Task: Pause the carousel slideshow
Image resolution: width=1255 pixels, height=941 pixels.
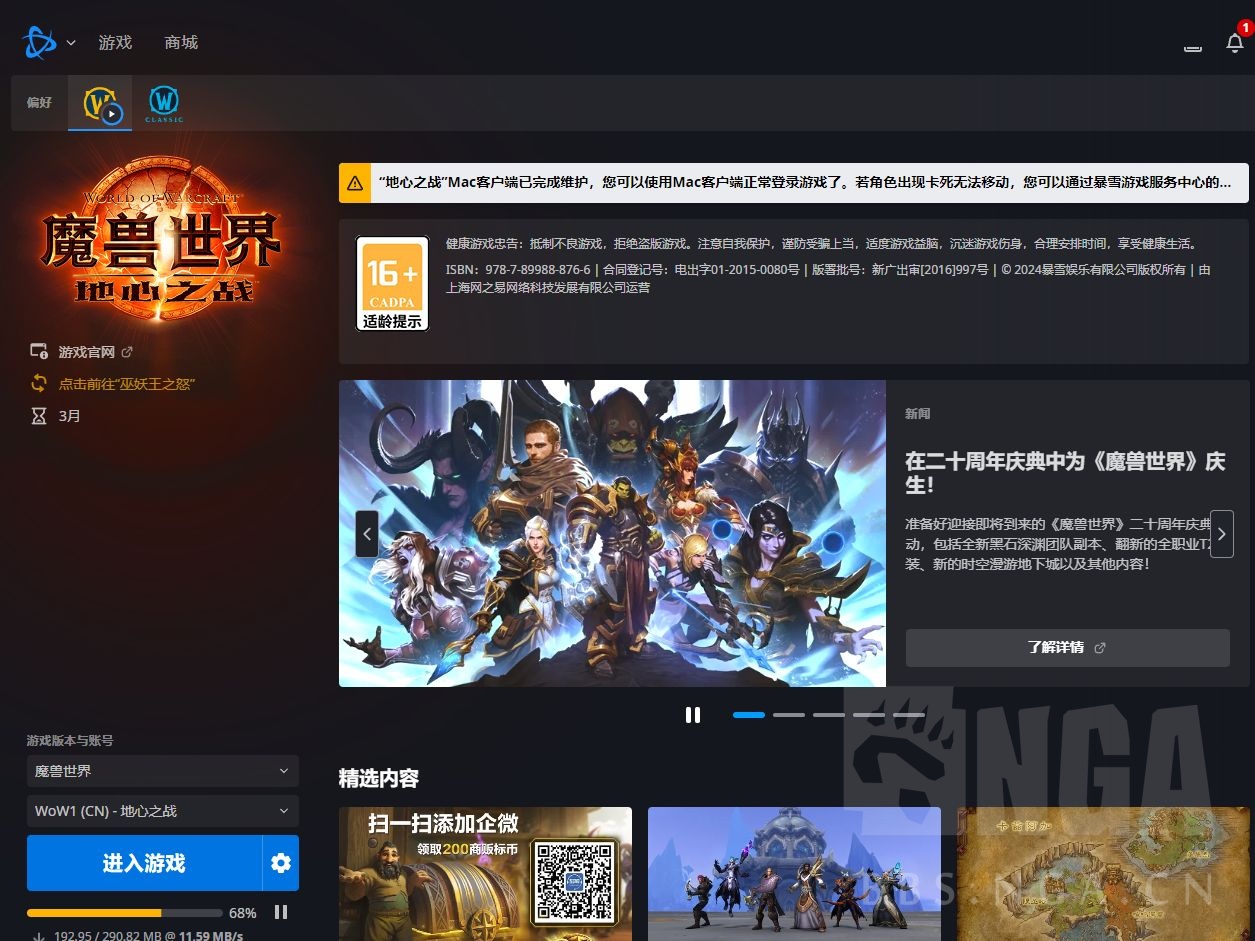Action: click(693, 714)
